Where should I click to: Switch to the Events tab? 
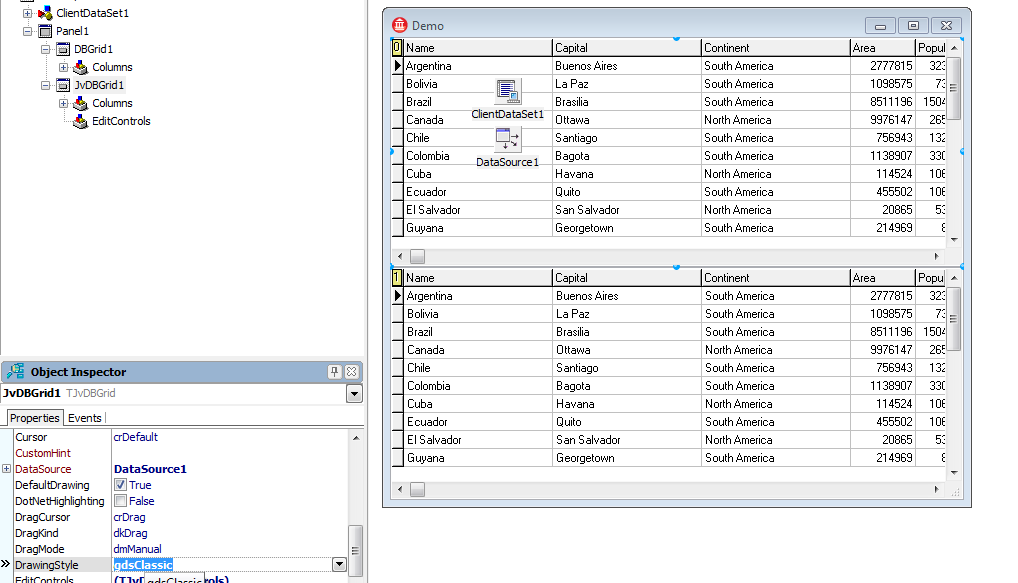[x=85, y=418]
